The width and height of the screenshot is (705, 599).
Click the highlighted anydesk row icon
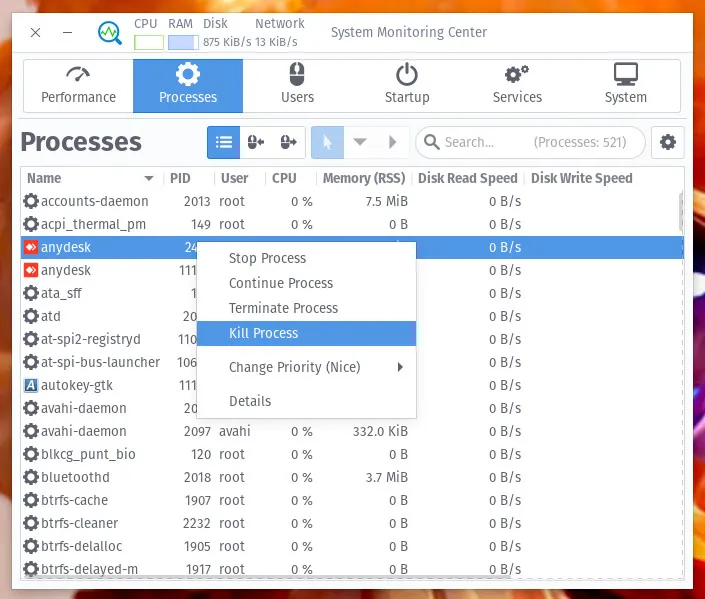pyautogui.click(x=31, y=247)
